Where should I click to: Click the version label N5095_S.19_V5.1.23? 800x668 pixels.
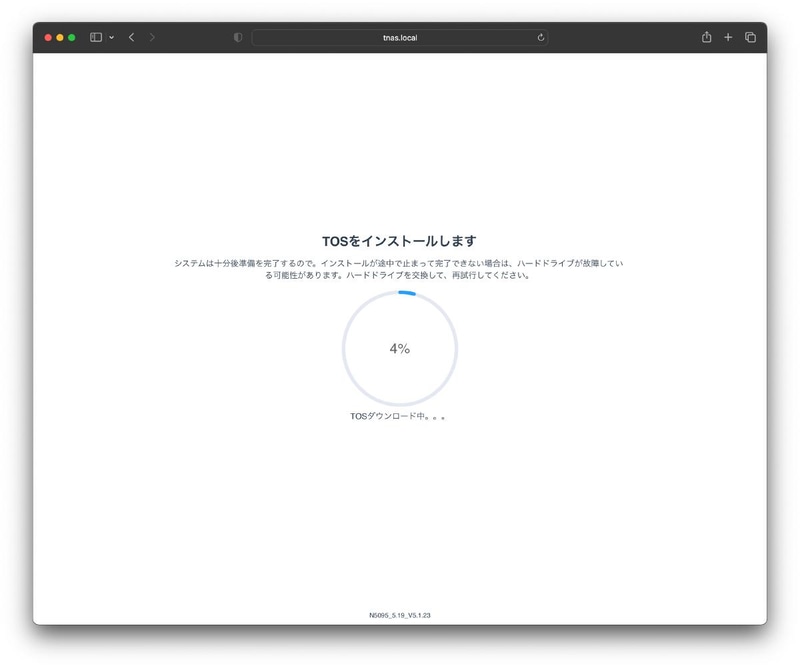[399, 618]
